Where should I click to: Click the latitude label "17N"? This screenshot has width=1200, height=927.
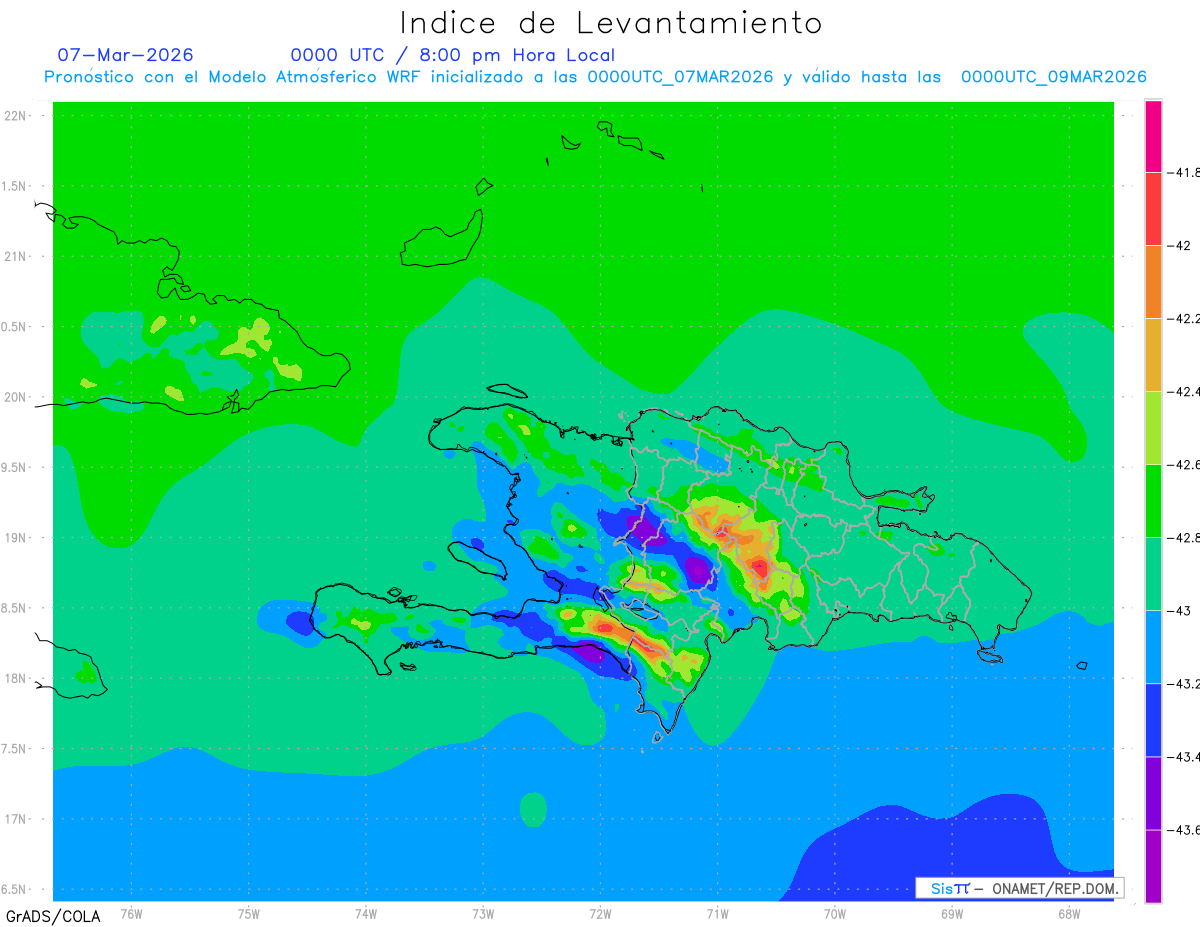pos(15,819)
